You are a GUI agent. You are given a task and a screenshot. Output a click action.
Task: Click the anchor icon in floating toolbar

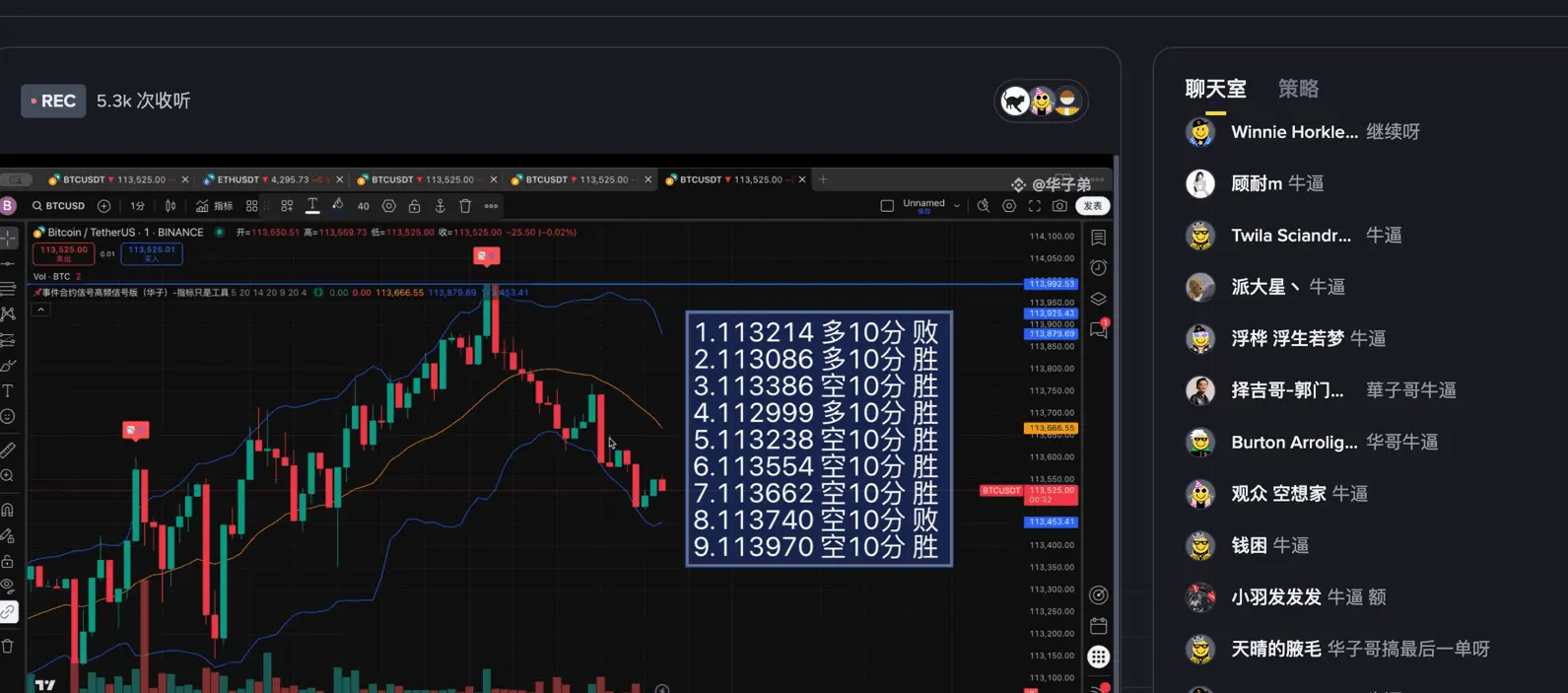click(441, 206)
